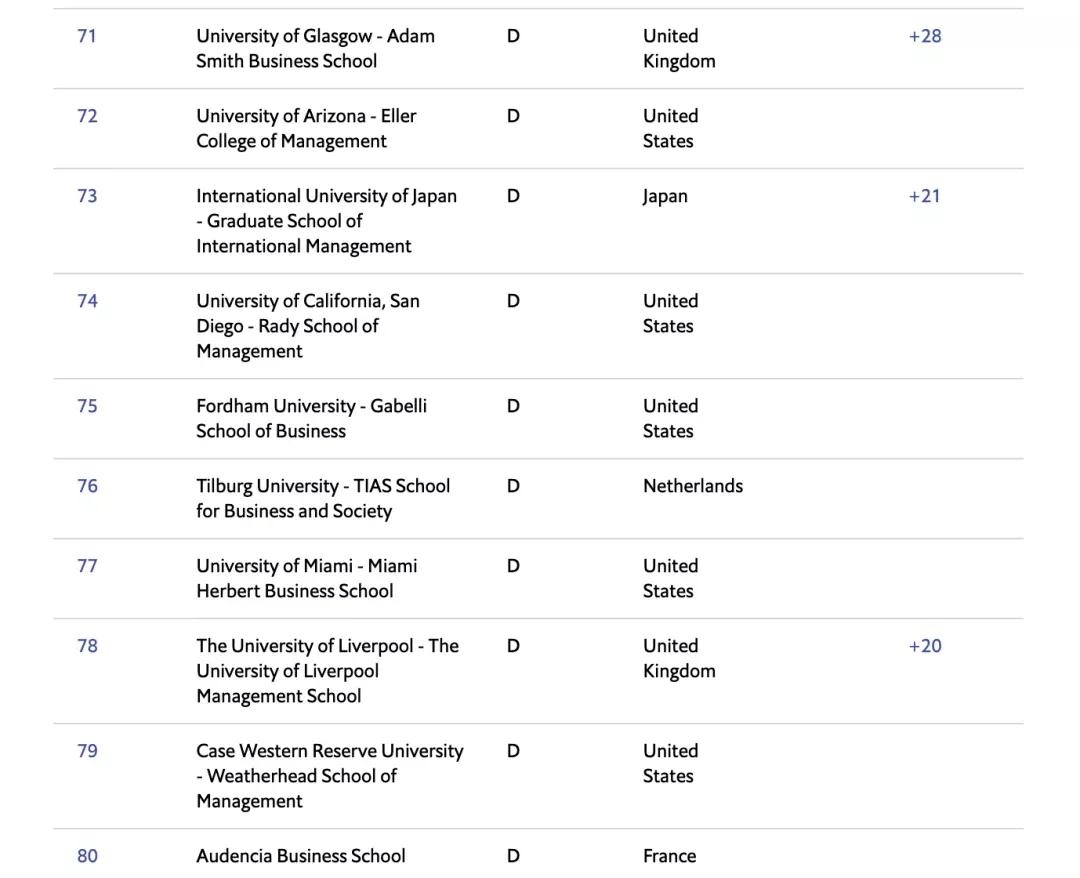Open Tilburg University TIAS School entry
Viewport: 1080px width, 878px height.
click(322, 498)
